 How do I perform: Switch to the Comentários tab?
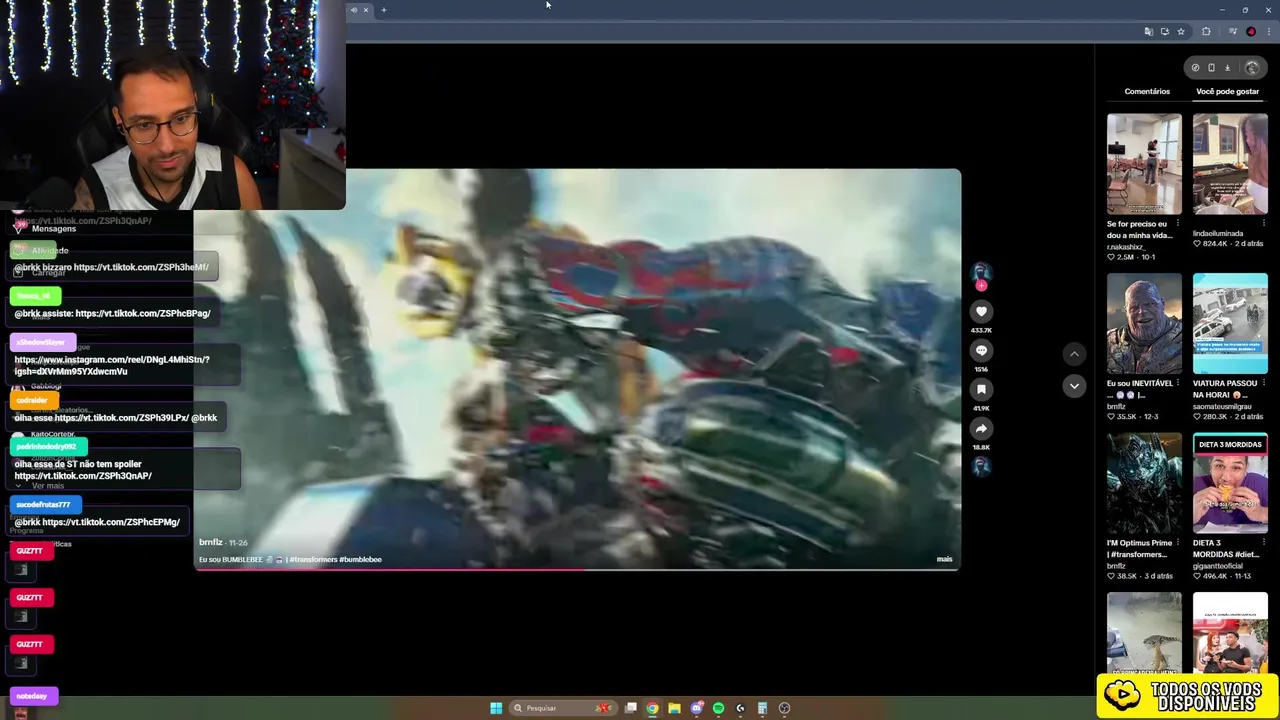[1147, 91]
